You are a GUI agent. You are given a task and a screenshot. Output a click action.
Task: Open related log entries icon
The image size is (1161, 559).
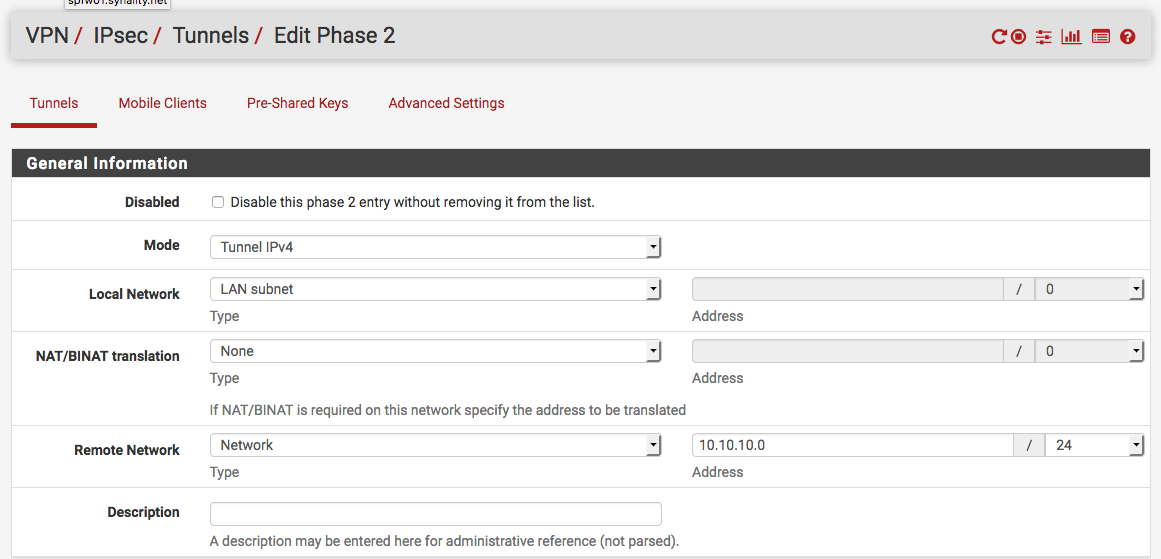[x=1101, y=37]
